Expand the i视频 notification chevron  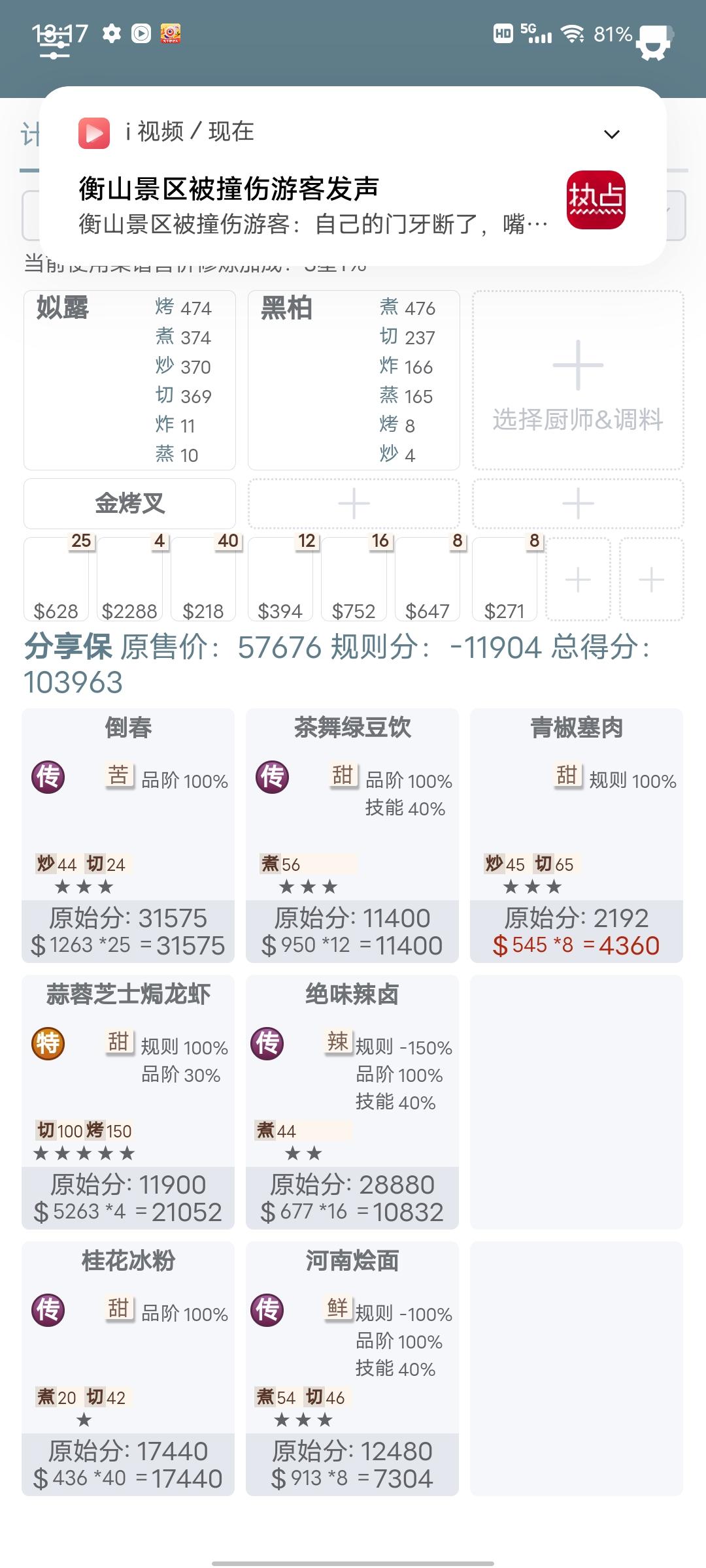611,135
